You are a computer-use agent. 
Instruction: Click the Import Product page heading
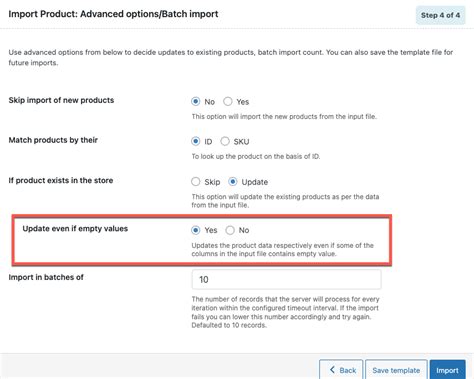click(x=113, y=14)
